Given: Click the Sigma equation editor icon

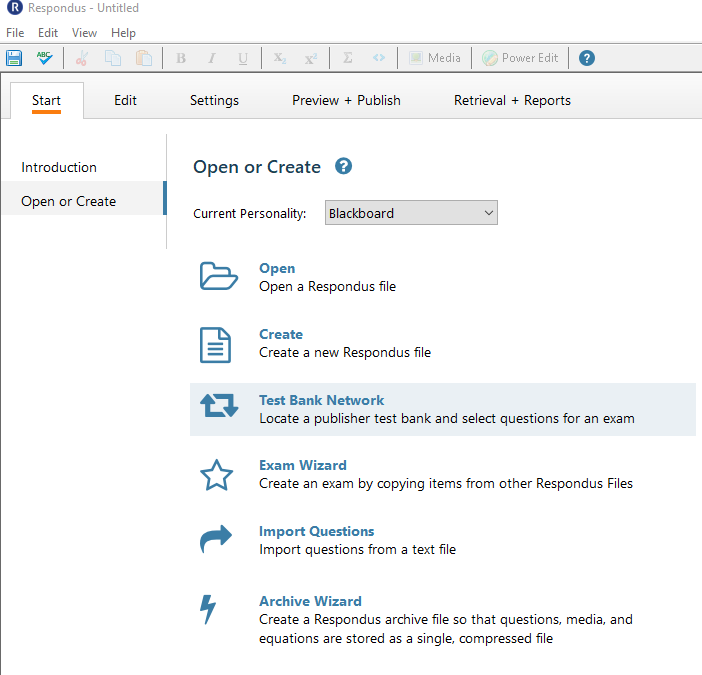Looking at the screenshot, I should tap(347, 58).
